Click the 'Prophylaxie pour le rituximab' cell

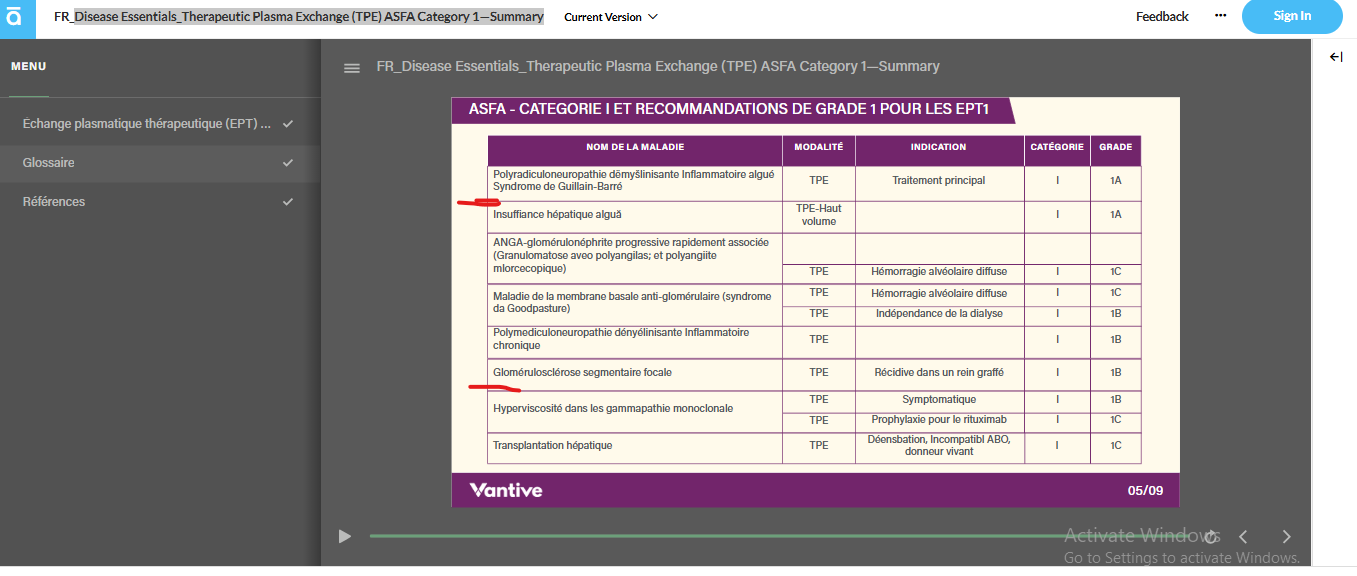[x=939, y=421]
